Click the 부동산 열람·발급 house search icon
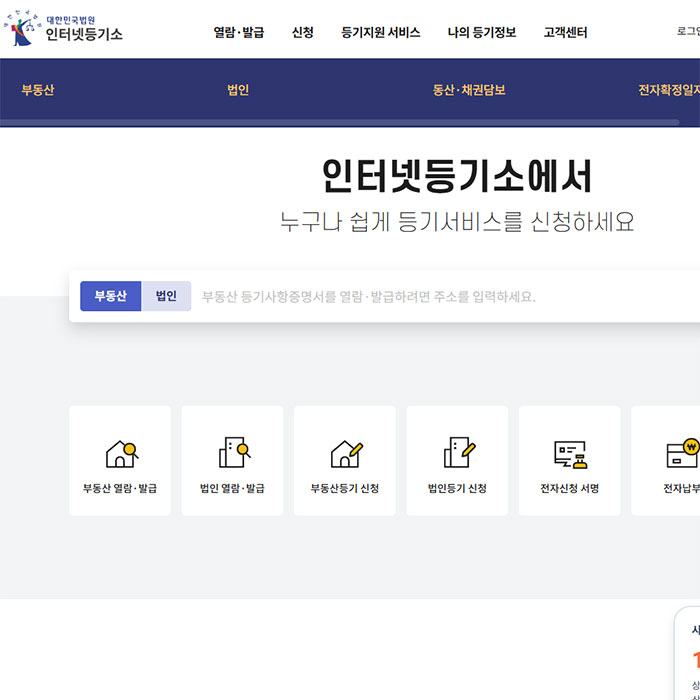Screen dimensions: 700x700 click(121, 454)
